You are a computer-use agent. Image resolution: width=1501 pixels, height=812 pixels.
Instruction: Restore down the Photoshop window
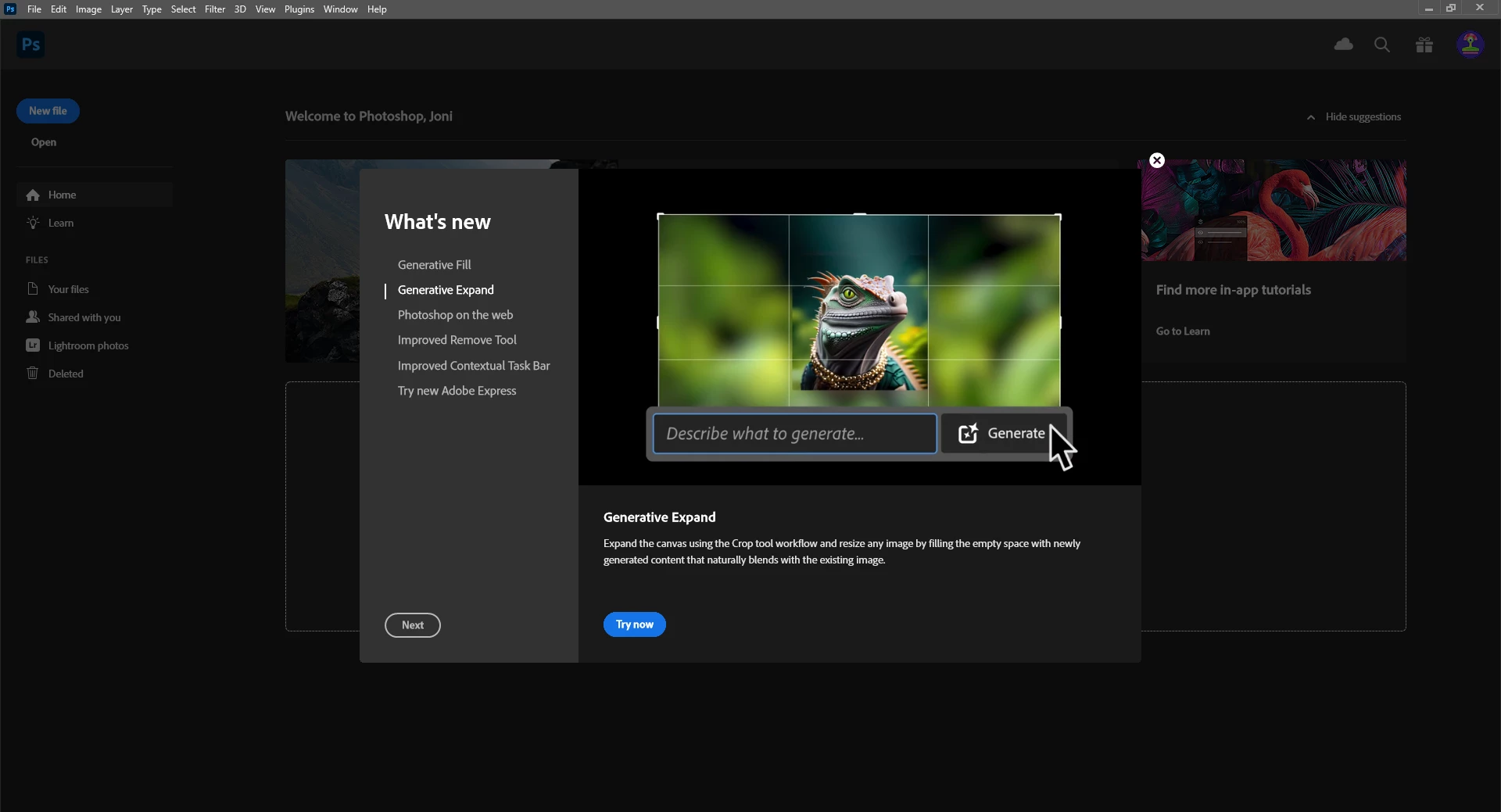1451,9
